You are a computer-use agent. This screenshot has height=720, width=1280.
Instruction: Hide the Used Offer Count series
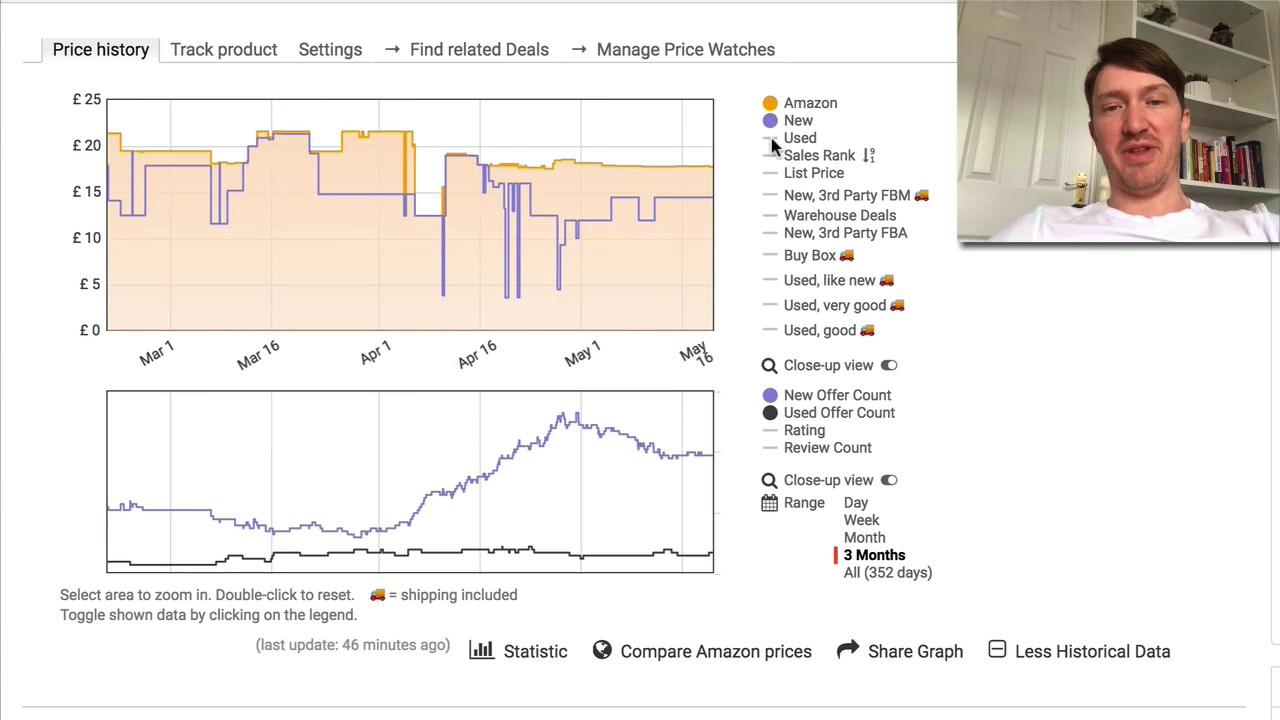838,413
